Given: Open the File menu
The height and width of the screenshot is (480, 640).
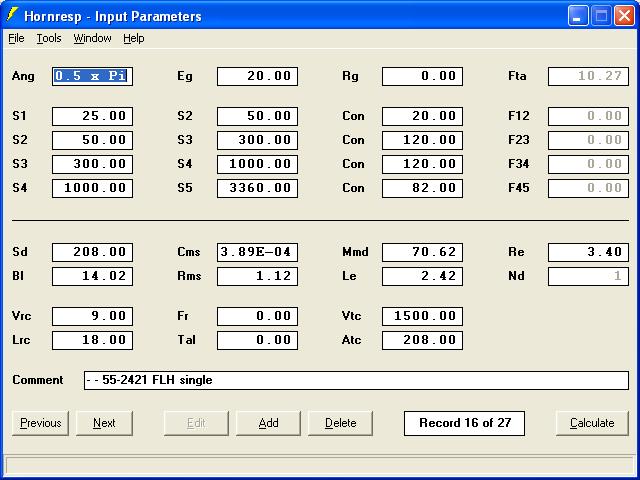Looking at the screenshot, I should coord(16,38).
